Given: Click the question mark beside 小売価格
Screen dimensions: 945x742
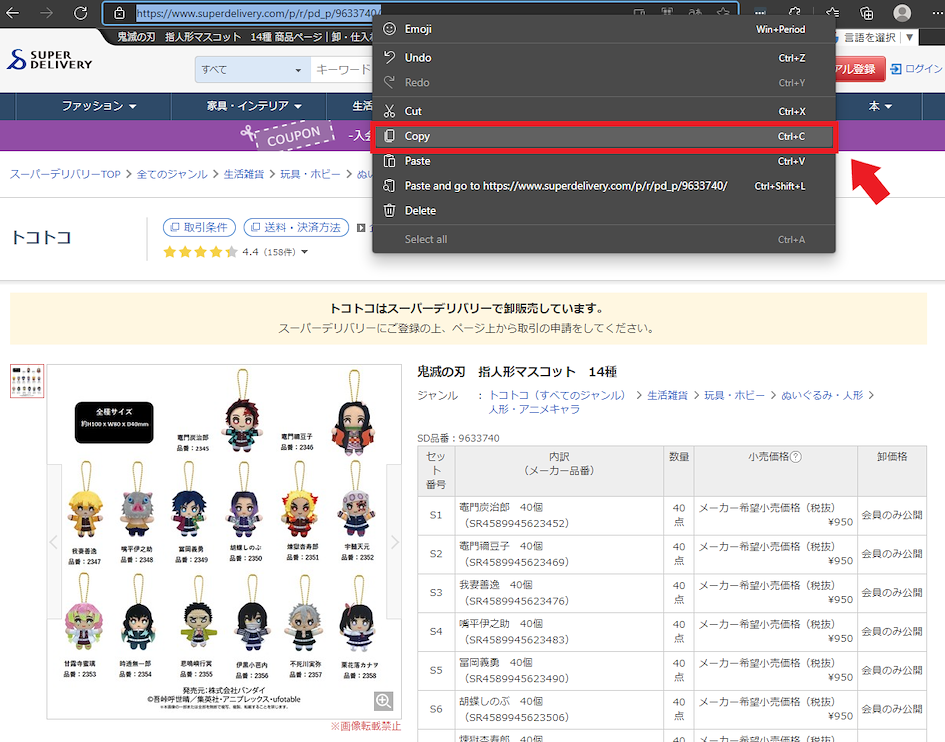Looking at the screenshot, I should point(796,457).
